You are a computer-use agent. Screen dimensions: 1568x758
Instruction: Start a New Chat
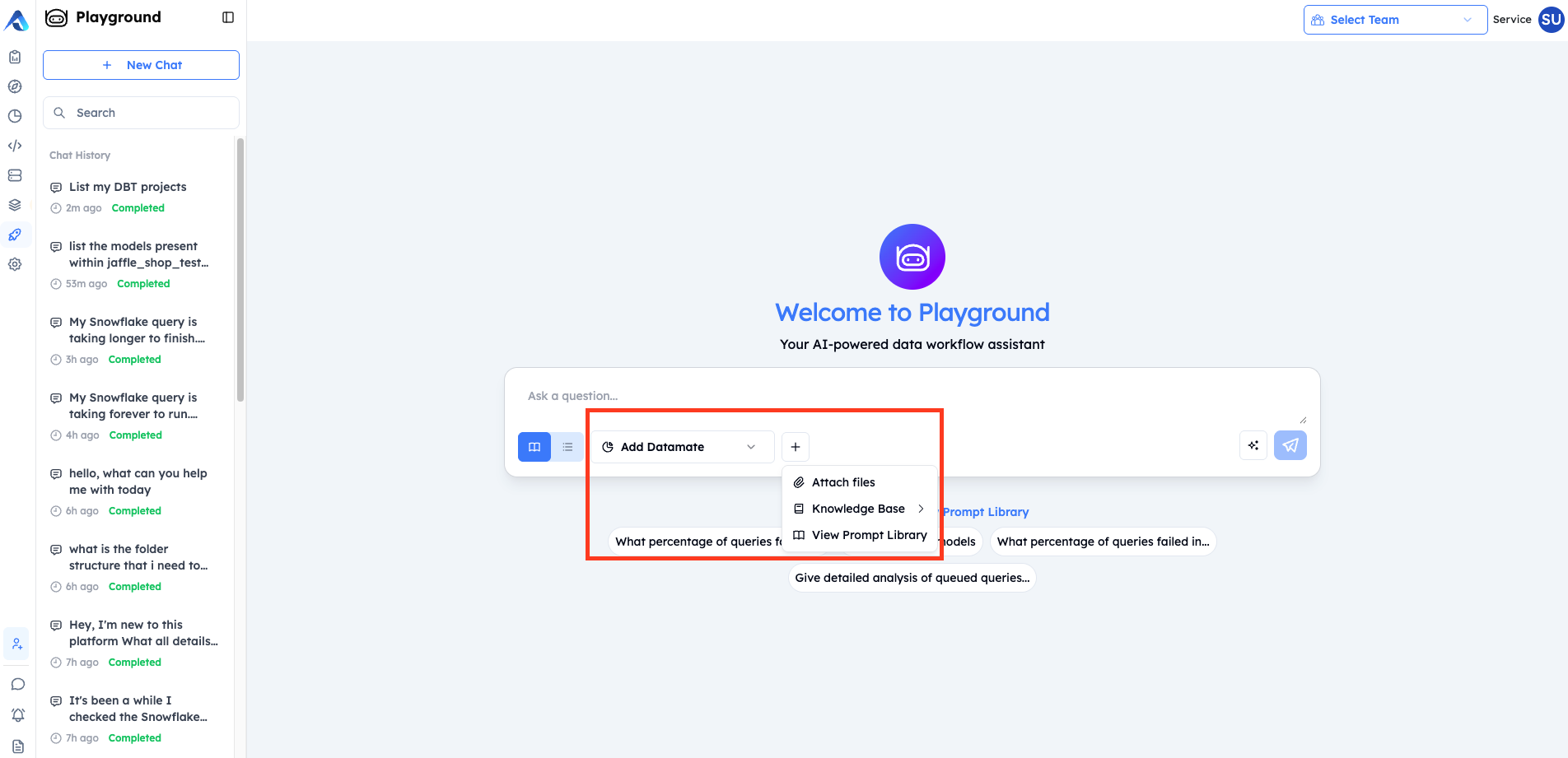pyautogui.click(x=141, y=65)
